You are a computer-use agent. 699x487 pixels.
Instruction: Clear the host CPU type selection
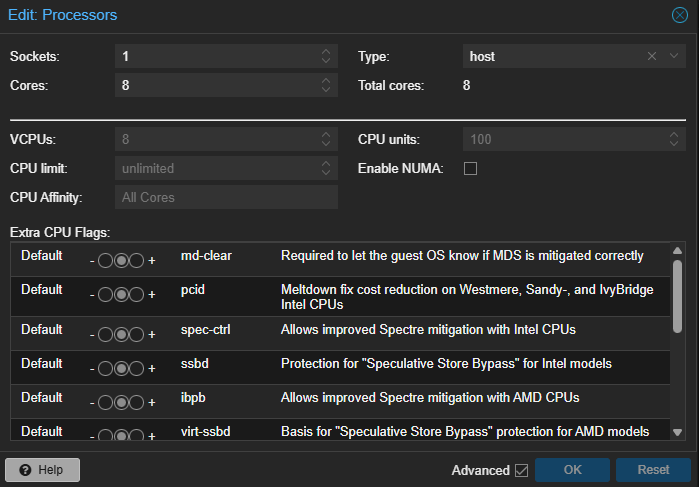click(x=651, y=57)
